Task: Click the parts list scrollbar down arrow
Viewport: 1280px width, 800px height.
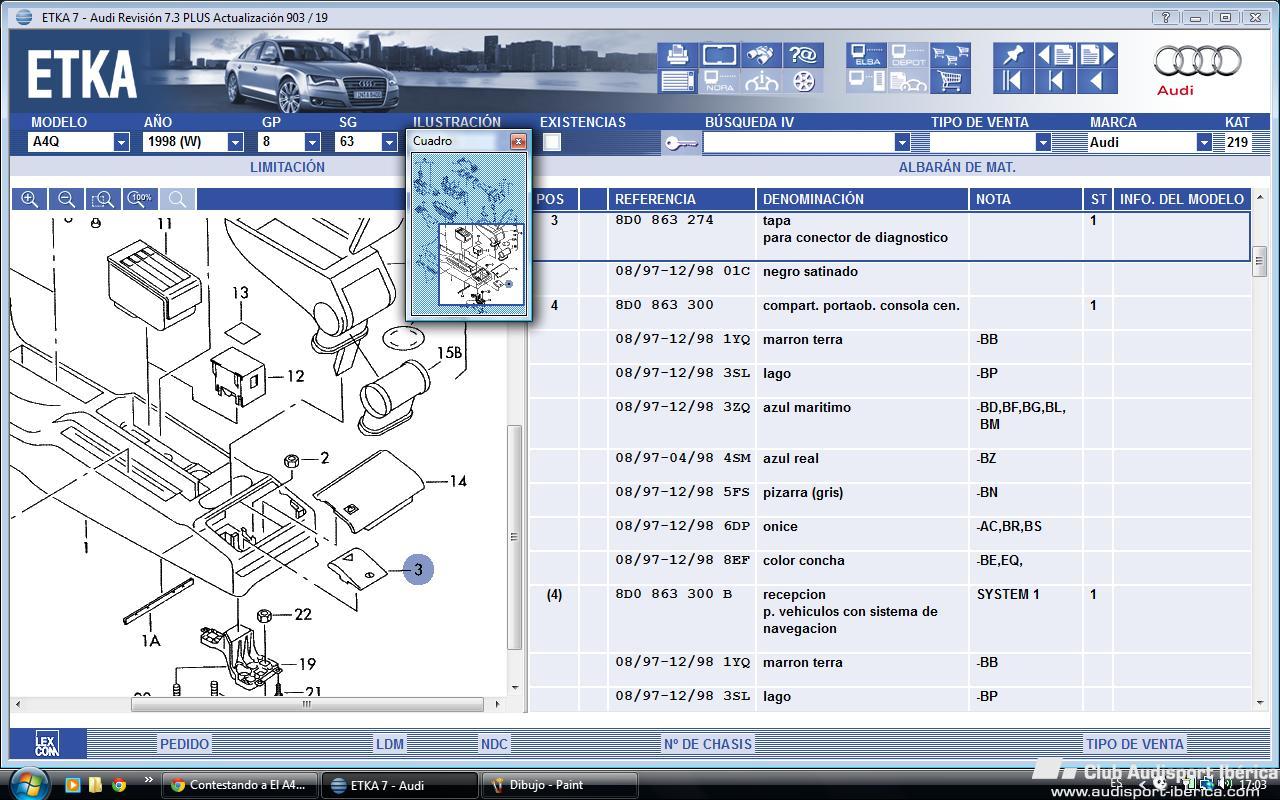Action: (x=1260, y=703)
